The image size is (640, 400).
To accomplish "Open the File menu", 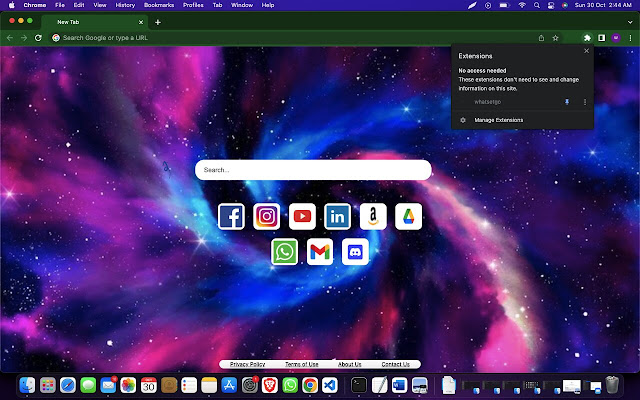I will pos(60,5).
